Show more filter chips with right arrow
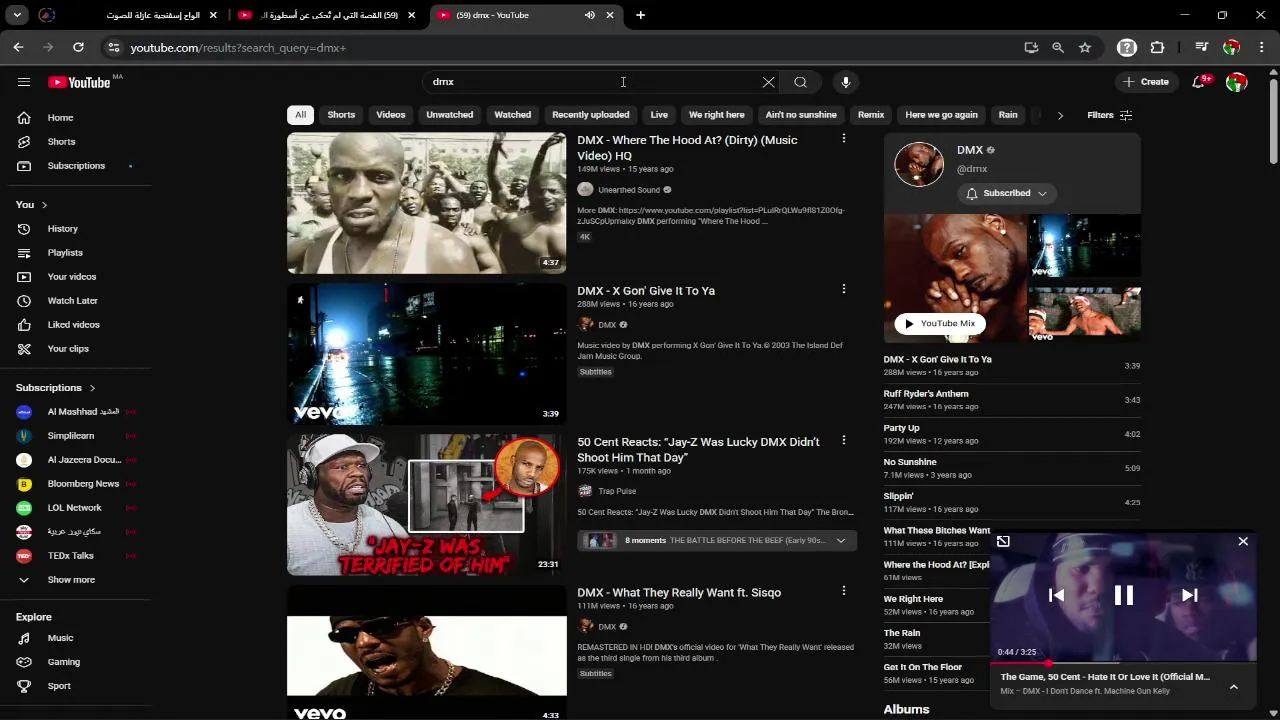Viewport: 1280px width, 720px height. tap(1060, 115)
